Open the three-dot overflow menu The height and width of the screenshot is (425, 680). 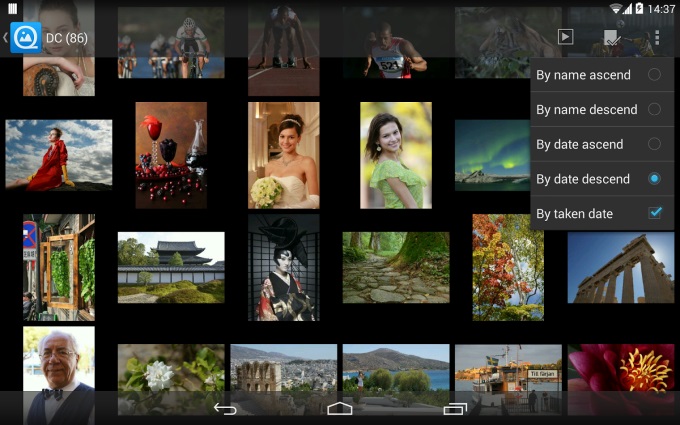(657, 37)
